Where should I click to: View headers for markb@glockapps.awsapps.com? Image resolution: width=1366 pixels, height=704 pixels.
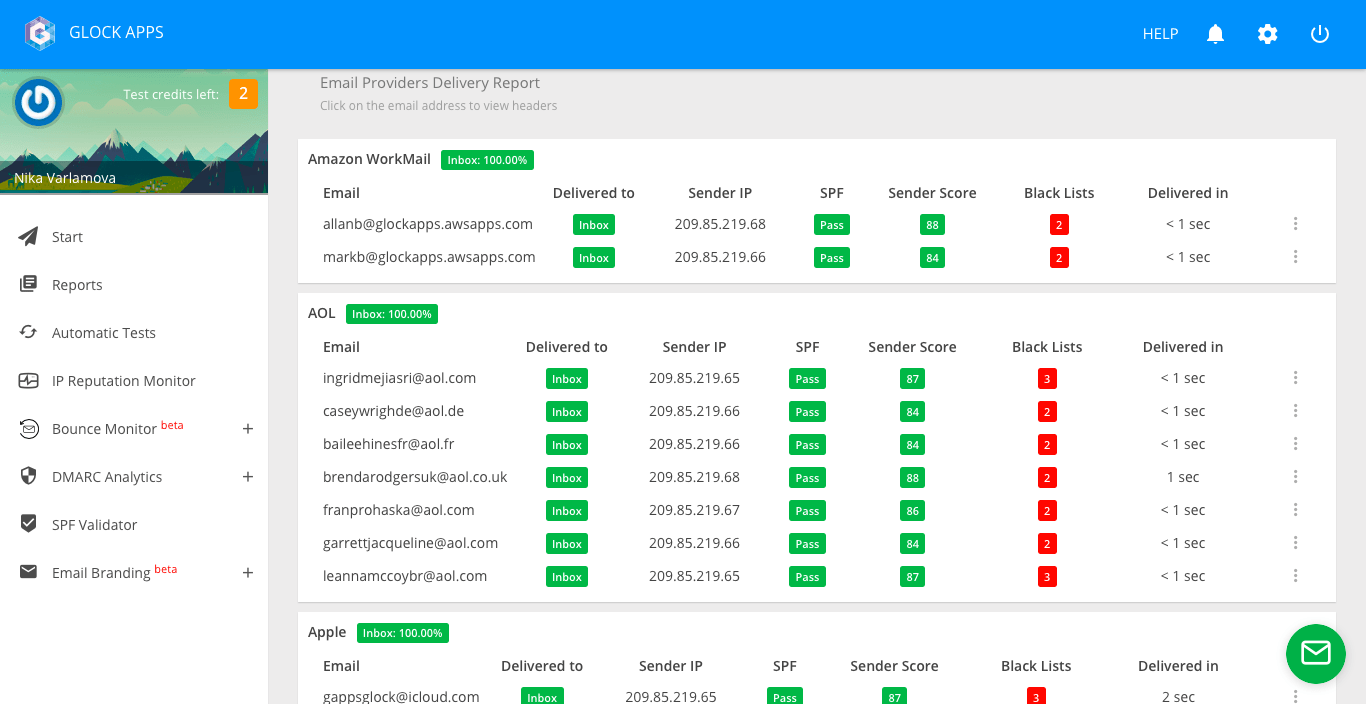[x=429, y=257]
